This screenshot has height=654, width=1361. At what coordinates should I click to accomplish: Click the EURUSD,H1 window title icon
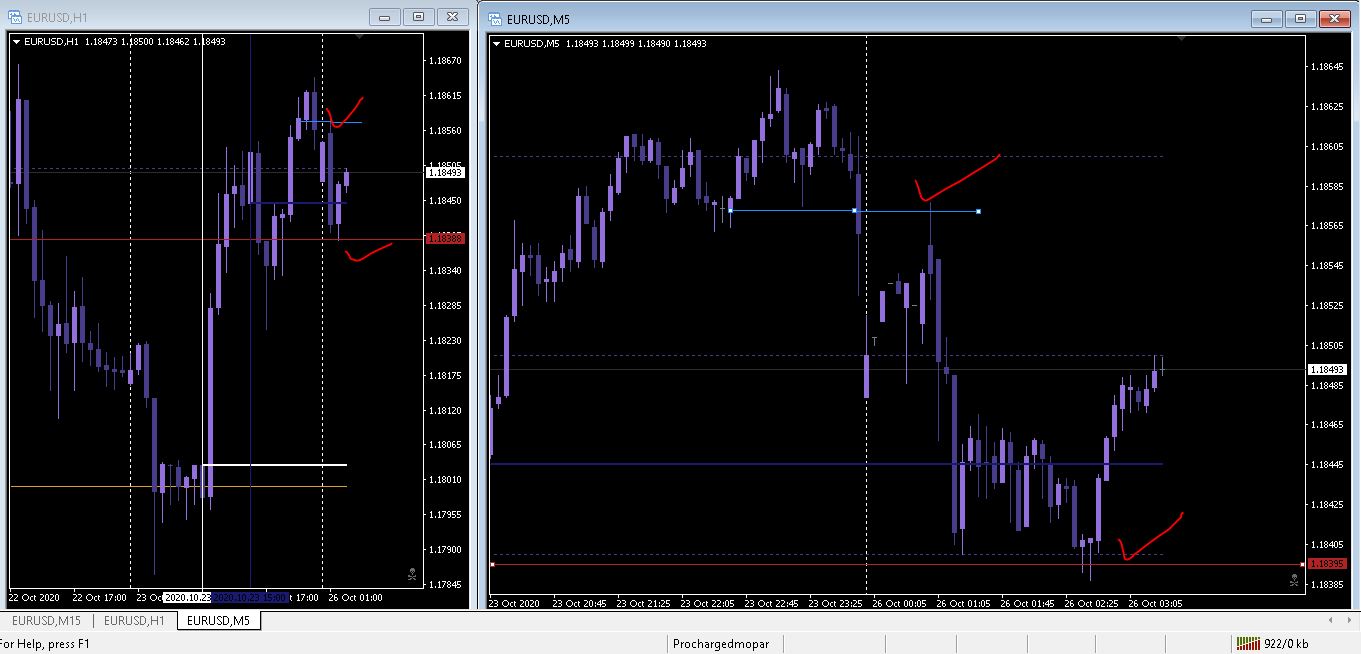(15, 17)
